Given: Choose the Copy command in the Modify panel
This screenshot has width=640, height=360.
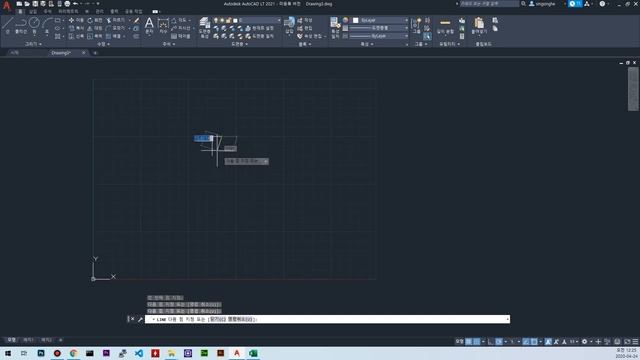Looking at the screenshot, I should pyautogui.click(x=76, y=28).
